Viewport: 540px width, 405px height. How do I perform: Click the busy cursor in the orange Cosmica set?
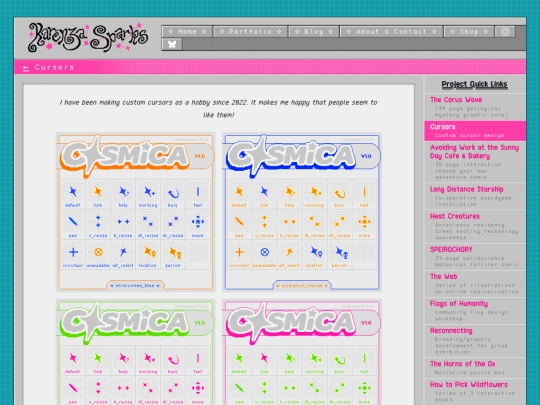click(173, 192)
